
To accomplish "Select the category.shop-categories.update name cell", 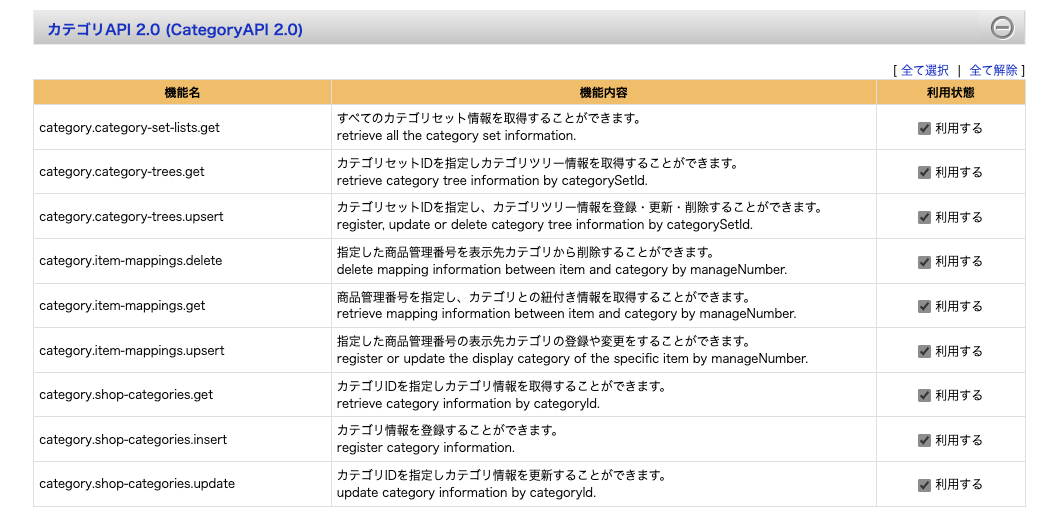I will [182, 483].
